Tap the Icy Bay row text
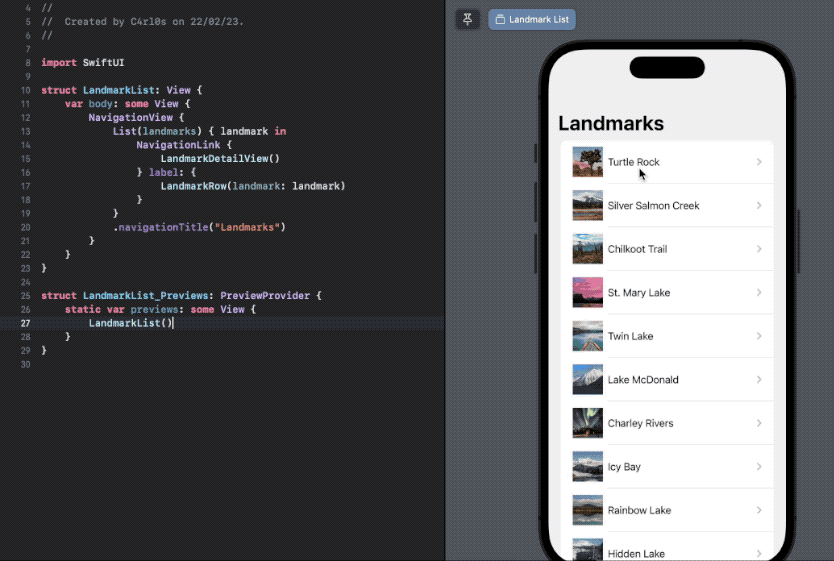This screenshot has height=561, width=834. pyautogui.click(x=624, y=467)
